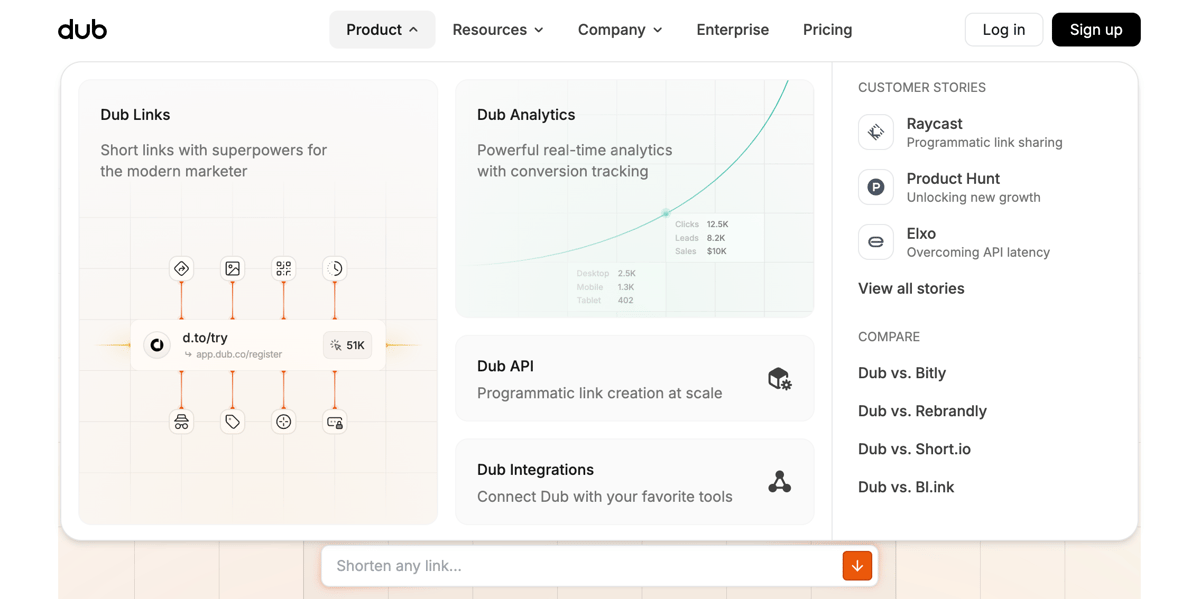Click inside the Shorten any link field
Viewport: 1200px width, 599px height.
[x=560, y=565]
